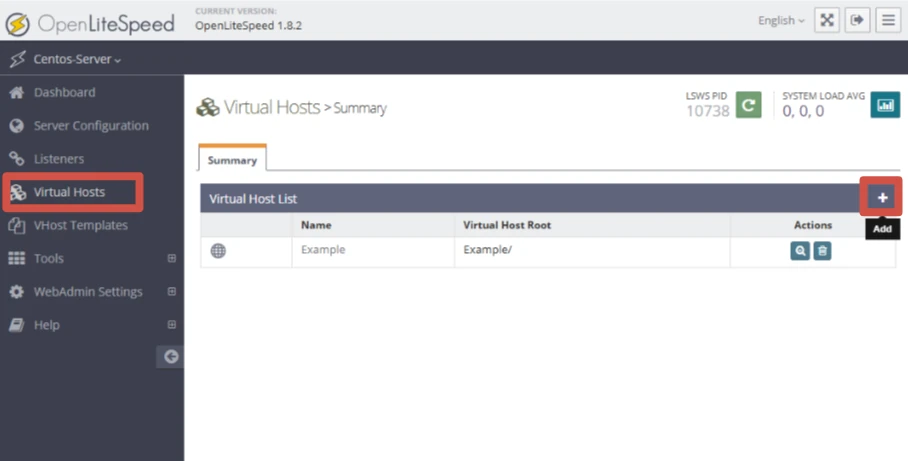Click the Help book icon
This screenshot has width=908, height=461.
point(17,325)
